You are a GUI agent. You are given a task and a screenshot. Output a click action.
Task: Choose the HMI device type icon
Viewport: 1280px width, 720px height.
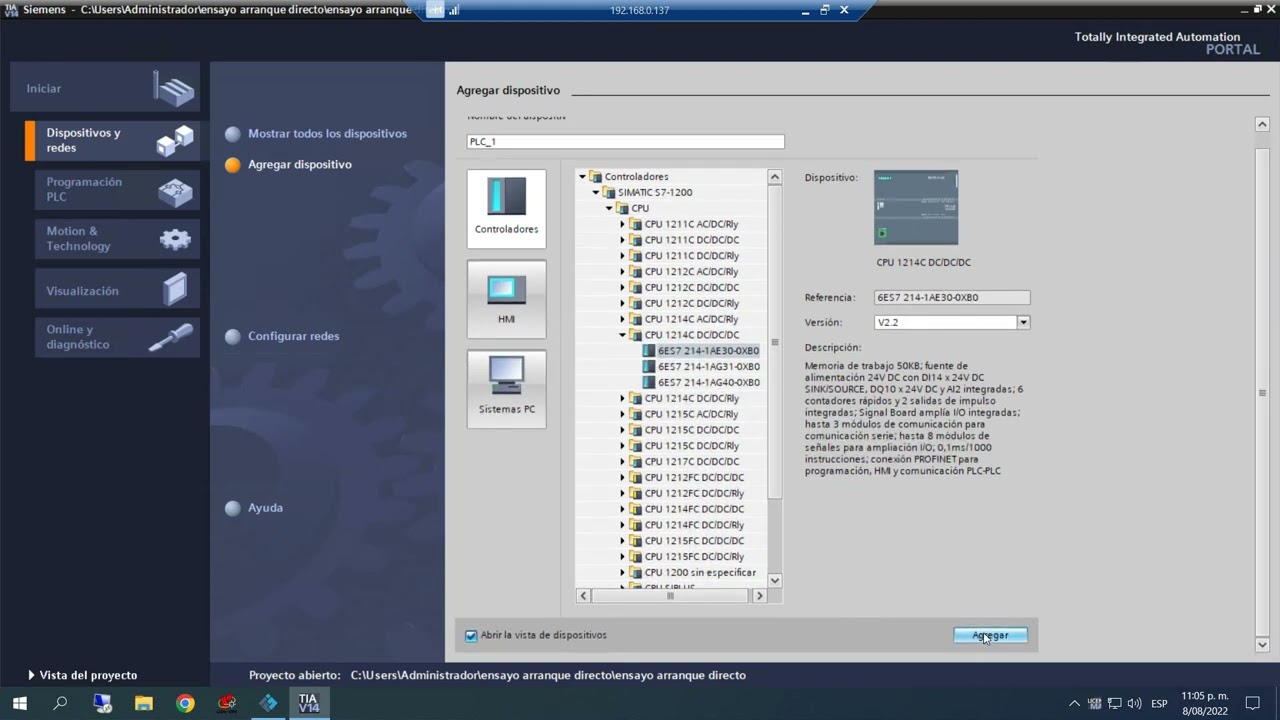pyautogui.click(x=506, y=298)
